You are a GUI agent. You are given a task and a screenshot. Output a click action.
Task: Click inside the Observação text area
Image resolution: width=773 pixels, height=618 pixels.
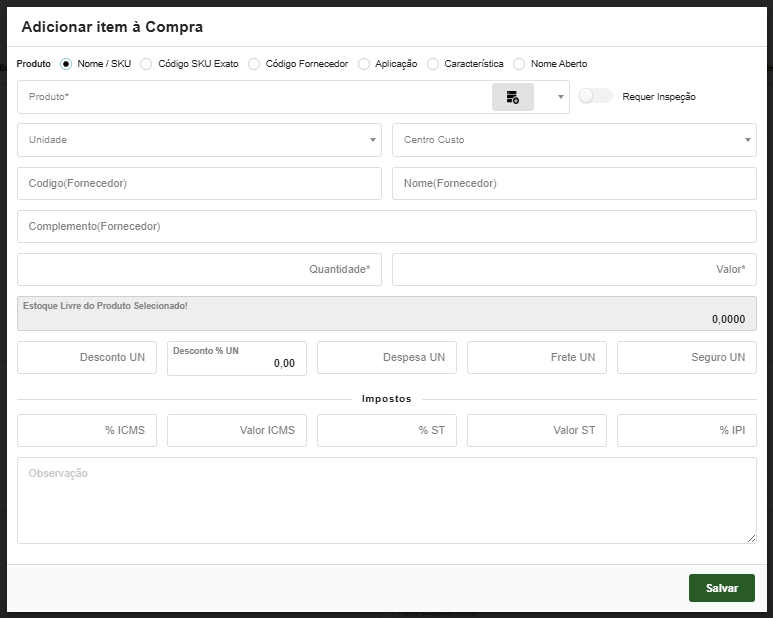(x=386, y=500)
